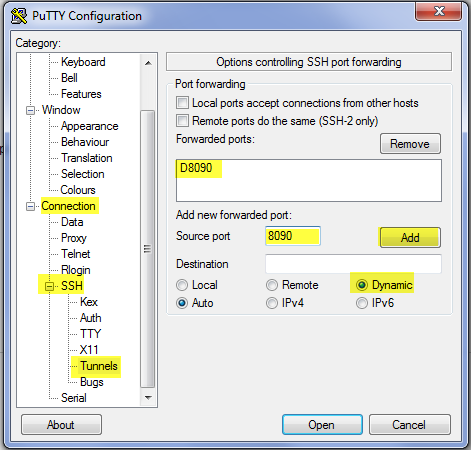Open the Telnet category
Image resolution: width=471 pixels, height=450 pixels.
(75, 254)
